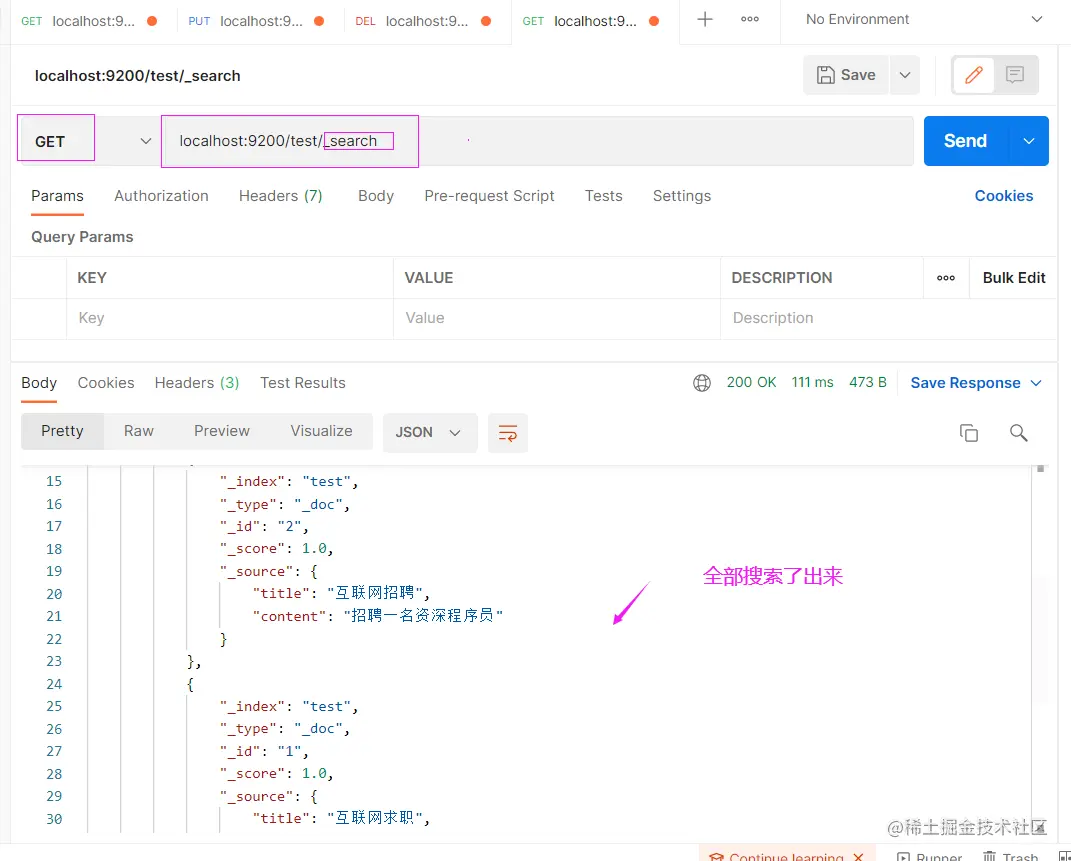Screen dimensions: 1071x861
Task: Click line 27 "_id": "1"
Action: pos(264,751)
